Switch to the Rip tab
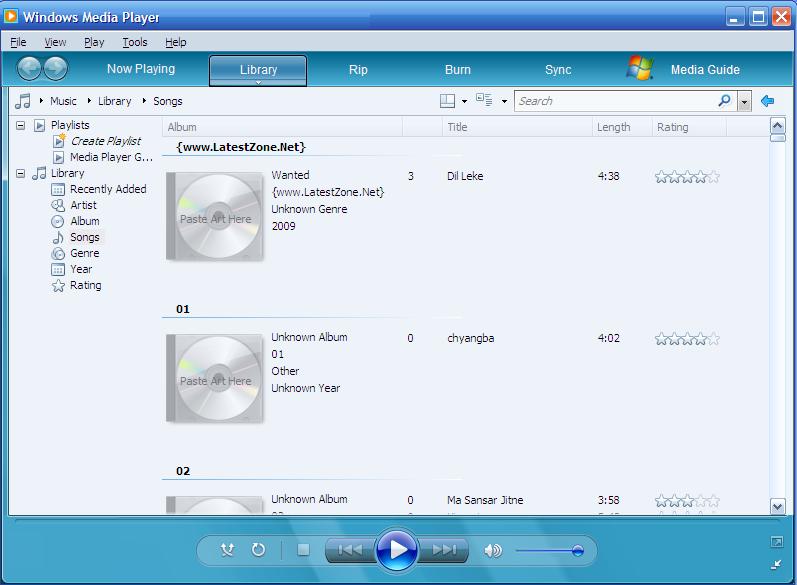 point(358,70)
